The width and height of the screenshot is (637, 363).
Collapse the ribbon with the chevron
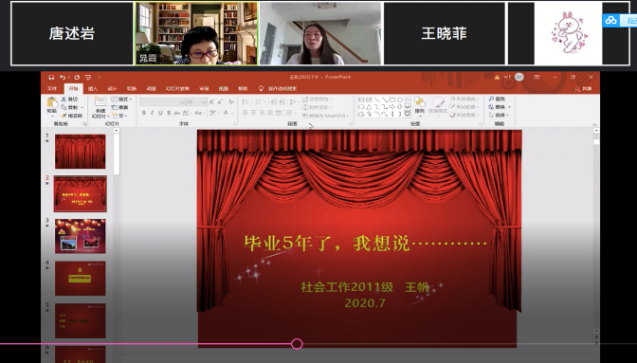pyautogui.click(x=595, y=125)
